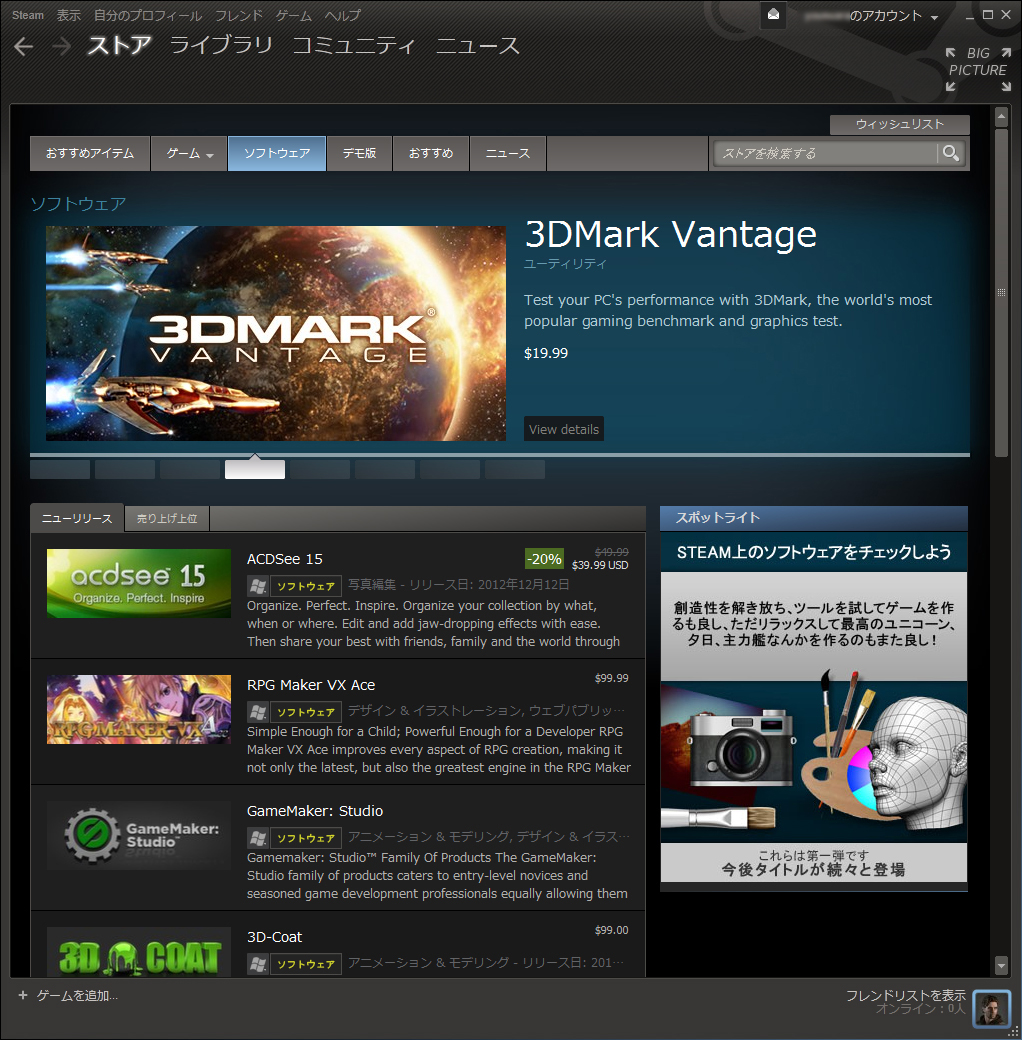Click the GameMaker: Studio title

315,811
